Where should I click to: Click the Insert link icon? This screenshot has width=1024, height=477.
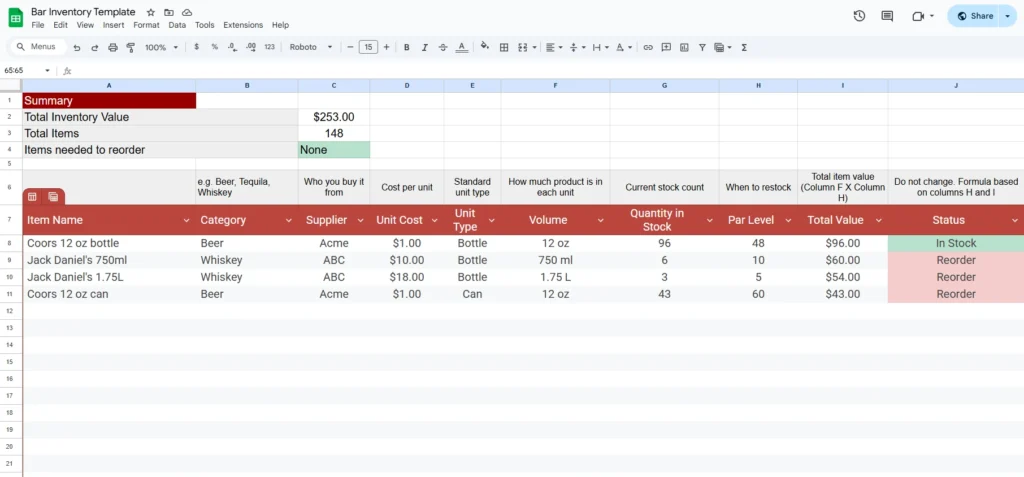(648, 47)
